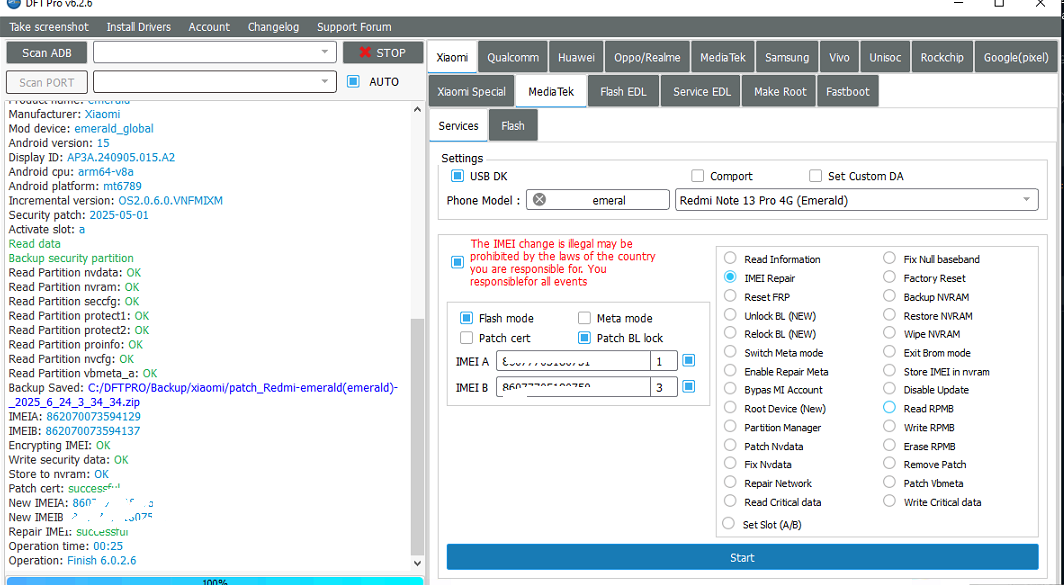Switch to Samsung tab
The width and height of the screenshot is (1064, 585).
786,57
